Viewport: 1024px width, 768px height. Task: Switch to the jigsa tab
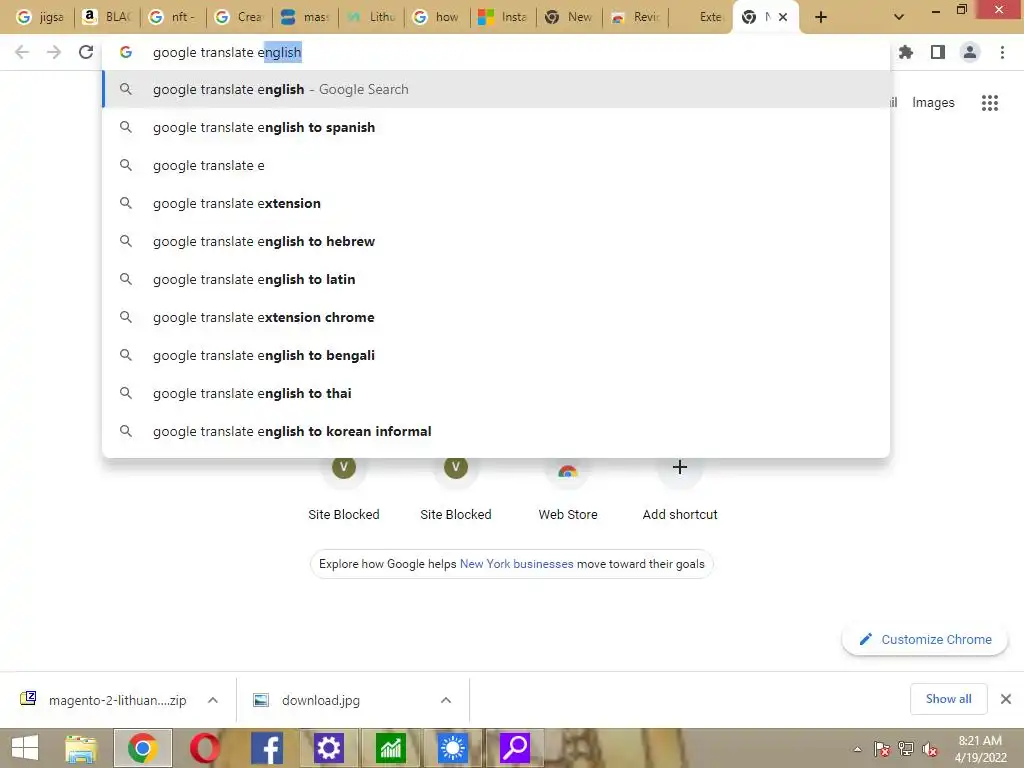click(x=40, y=18)
